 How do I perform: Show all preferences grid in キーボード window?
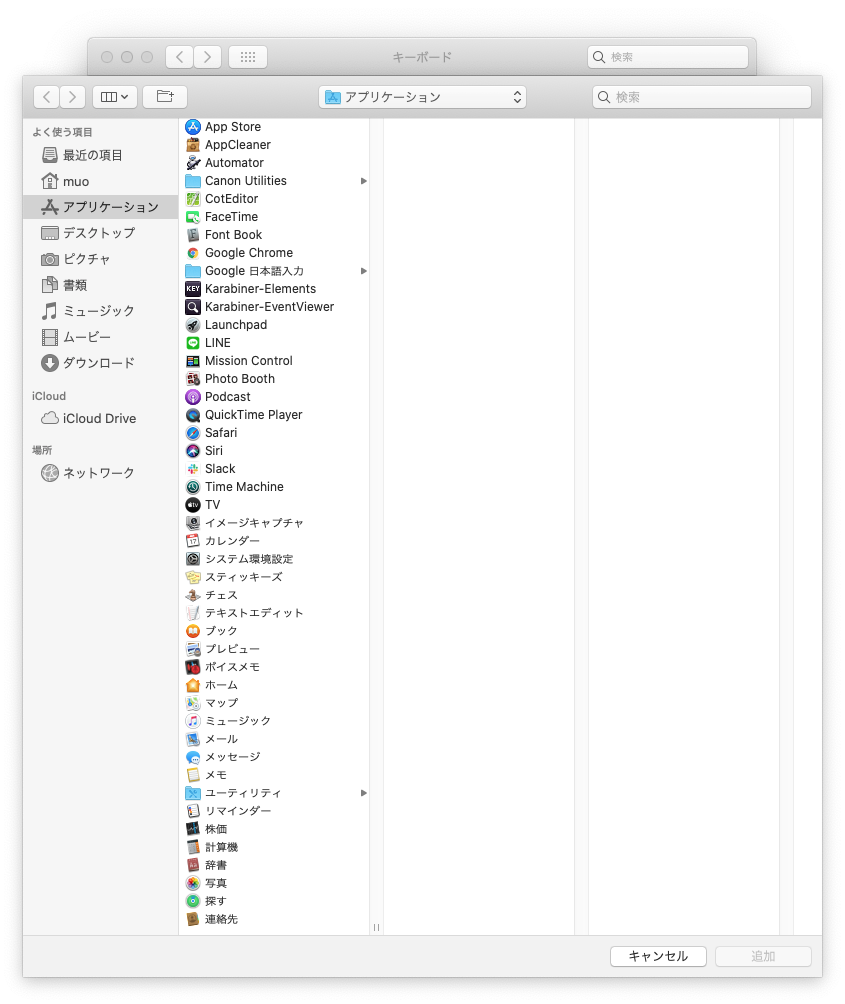click(248, 57)
